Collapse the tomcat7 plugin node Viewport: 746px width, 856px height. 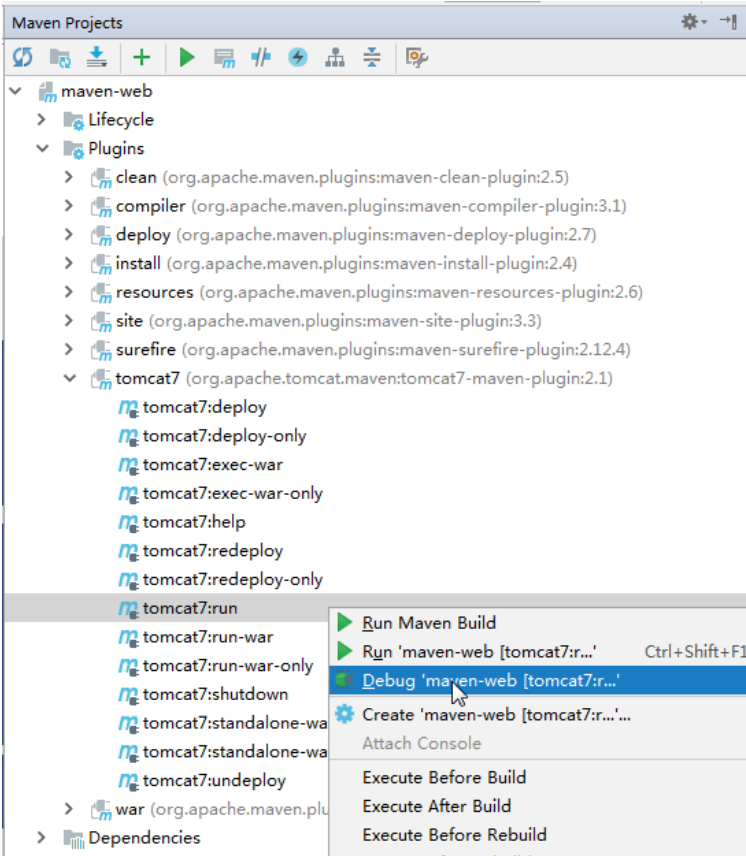[x=70, y=378]
